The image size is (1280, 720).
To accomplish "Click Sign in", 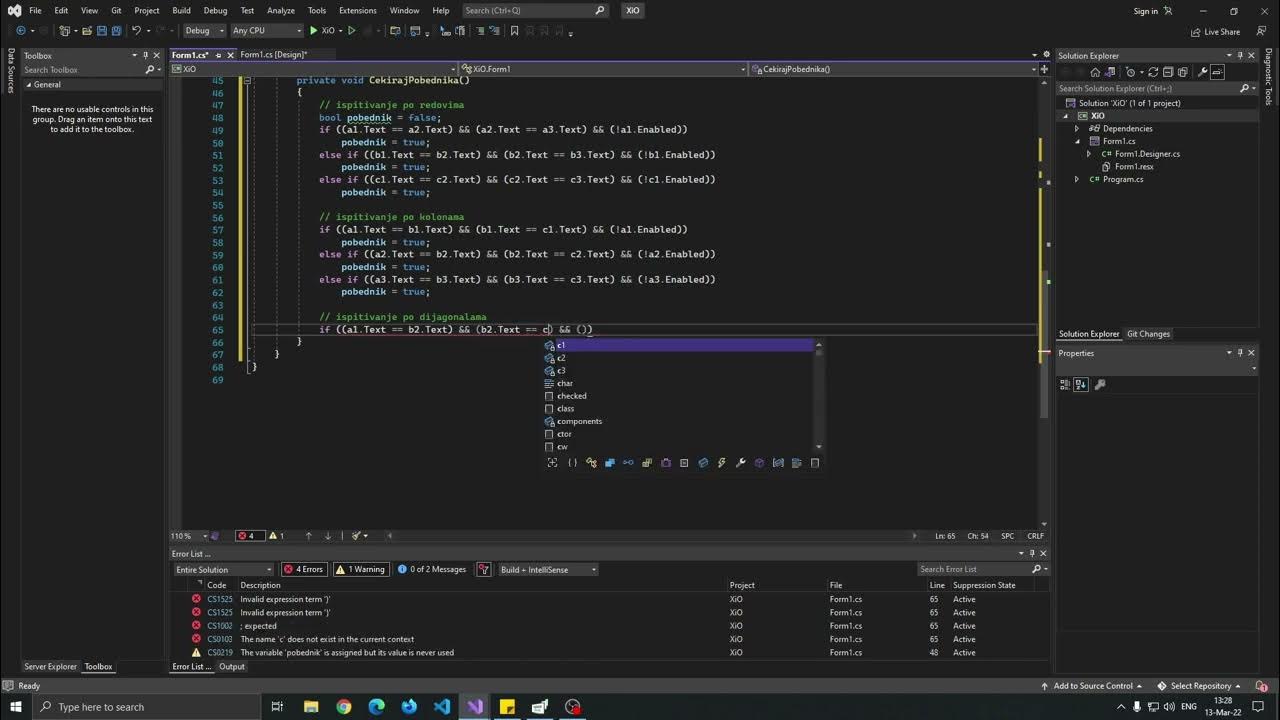I will point(1146,11).
